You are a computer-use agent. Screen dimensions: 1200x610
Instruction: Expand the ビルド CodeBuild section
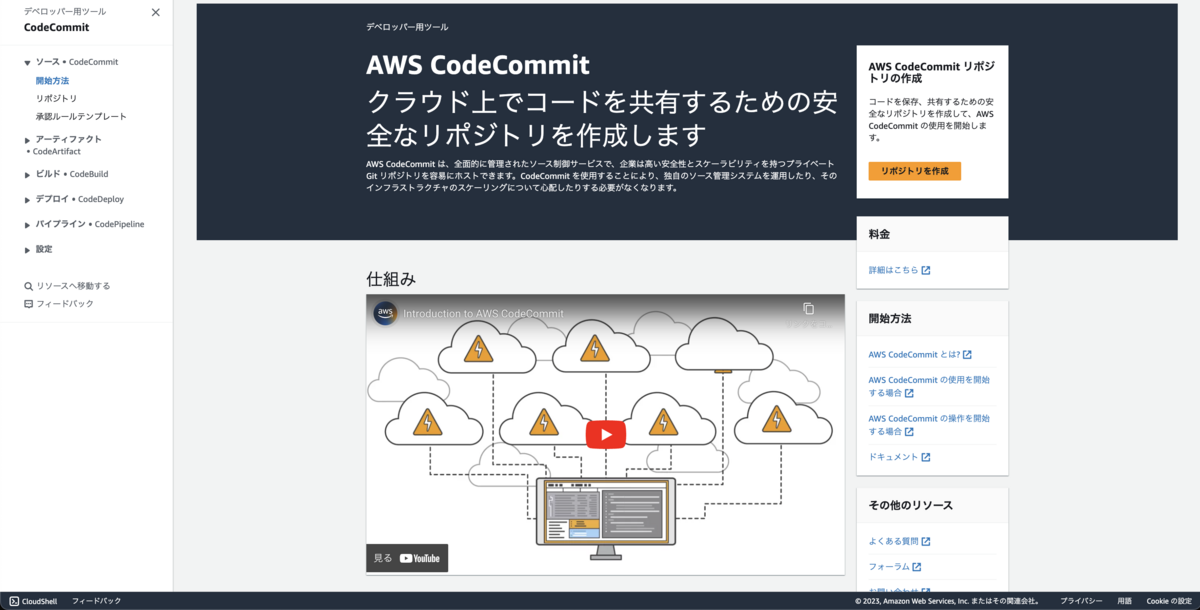(x=28, y=174)
